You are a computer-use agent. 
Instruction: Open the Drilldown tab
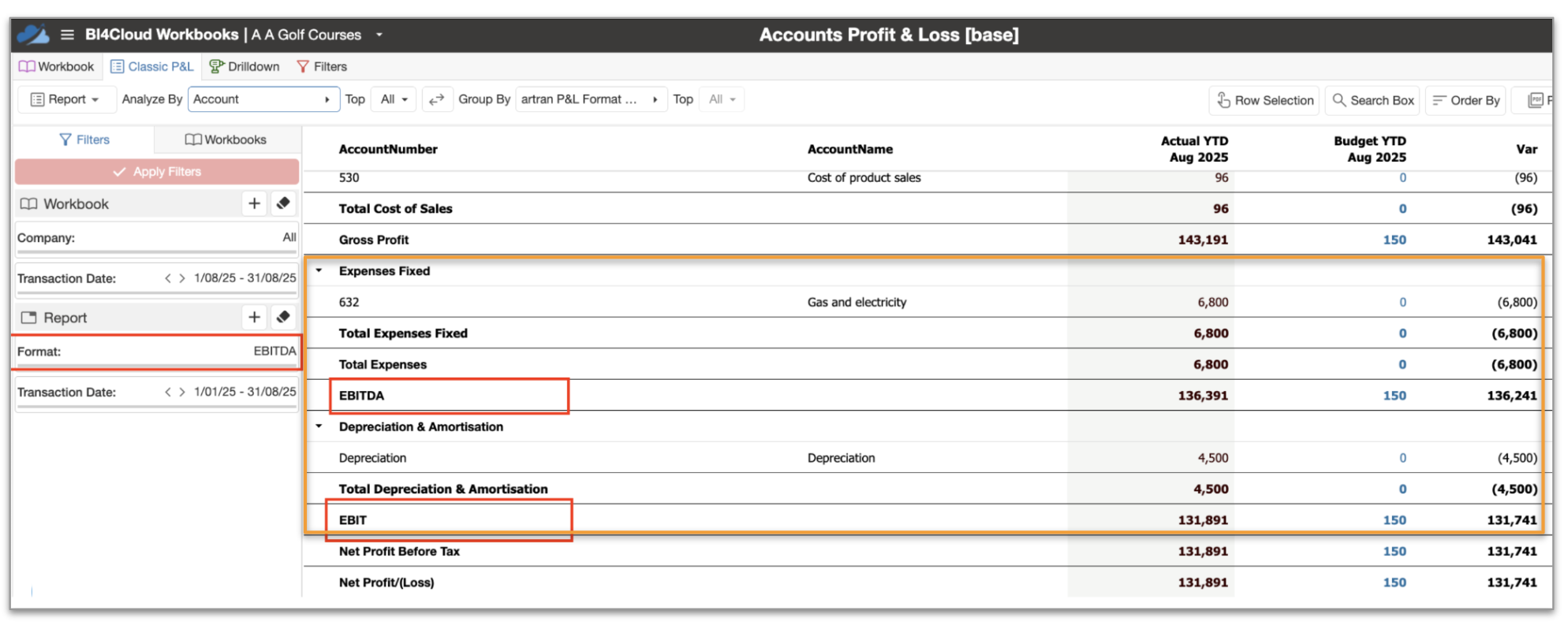[245, 67]
